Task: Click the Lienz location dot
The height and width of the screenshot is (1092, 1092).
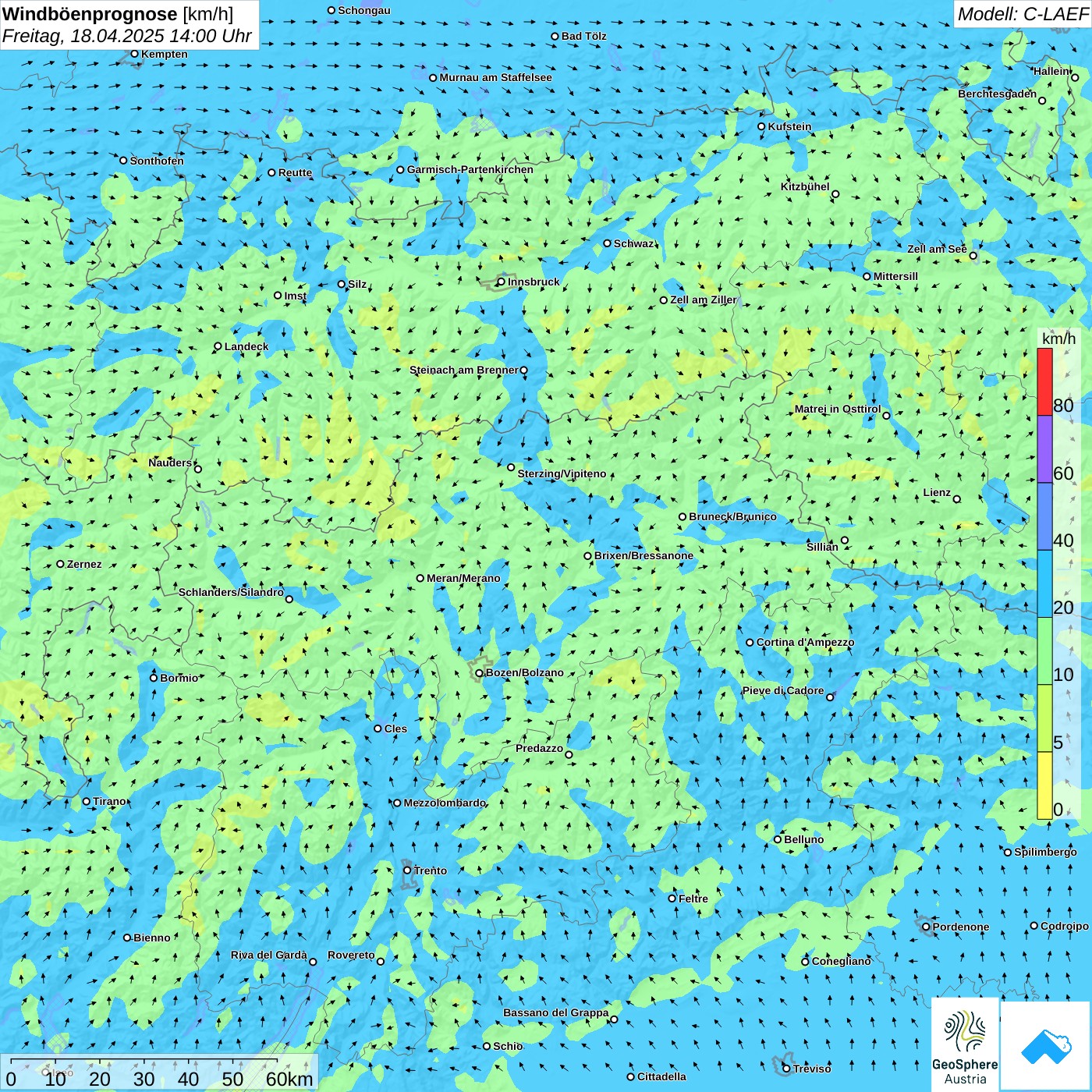Action: [957, 499]
